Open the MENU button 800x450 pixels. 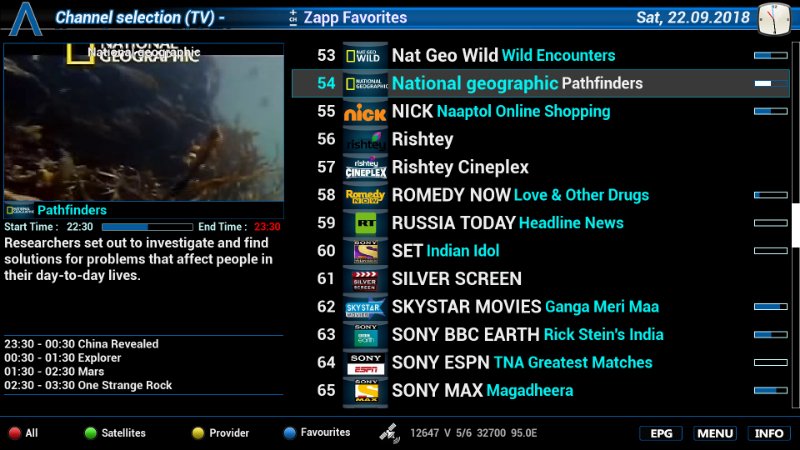point(715,433)
